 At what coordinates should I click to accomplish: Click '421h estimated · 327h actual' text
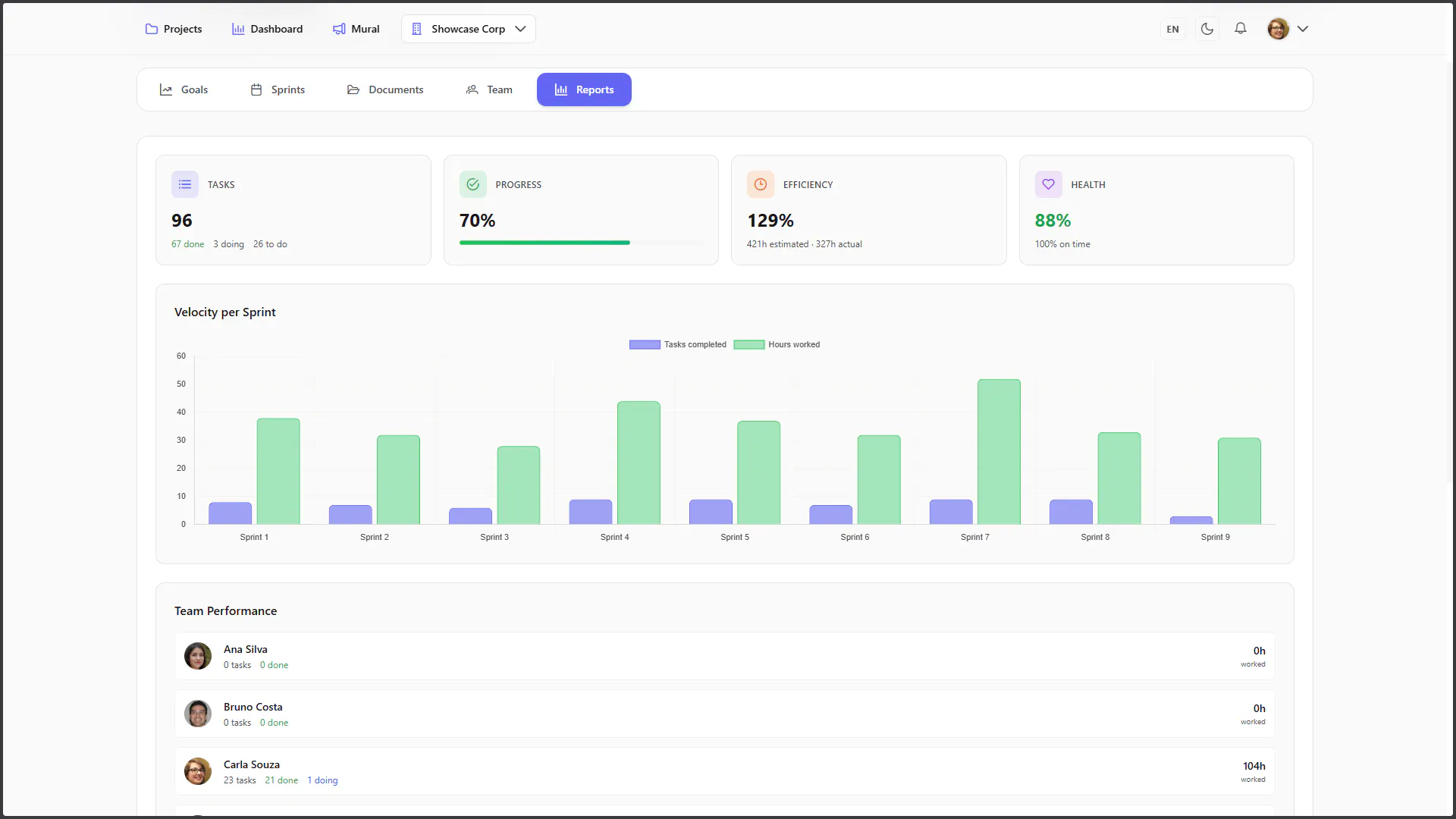tap(805, 244)
